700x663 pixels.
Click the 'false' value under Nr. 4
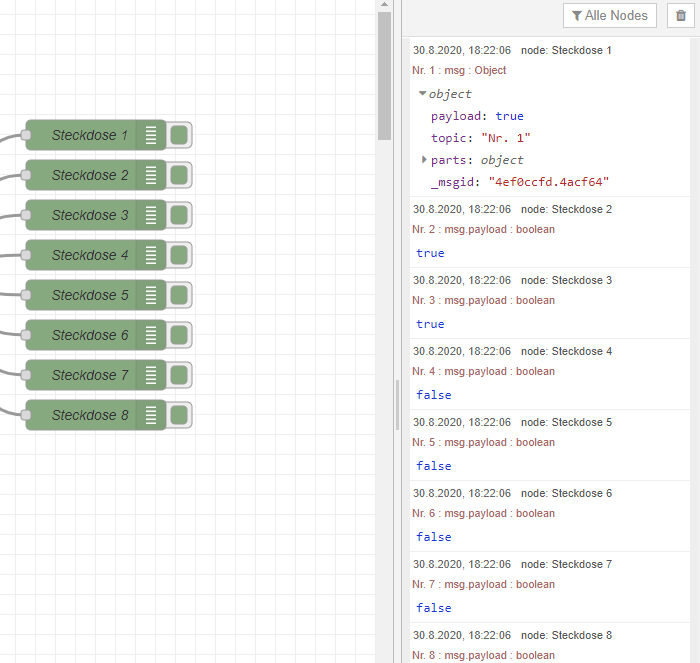(x=433, y=395)
